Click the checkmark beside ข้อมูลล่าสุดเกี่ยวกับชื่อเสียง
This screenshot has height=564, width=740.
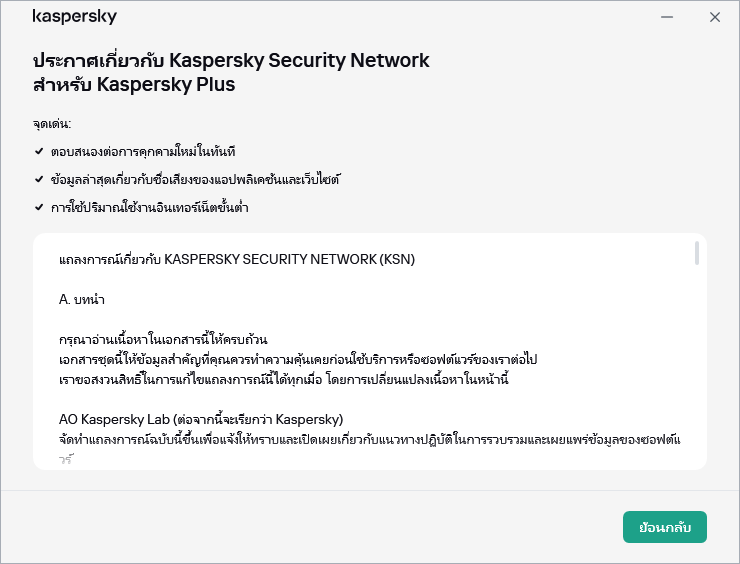[38, 180]
